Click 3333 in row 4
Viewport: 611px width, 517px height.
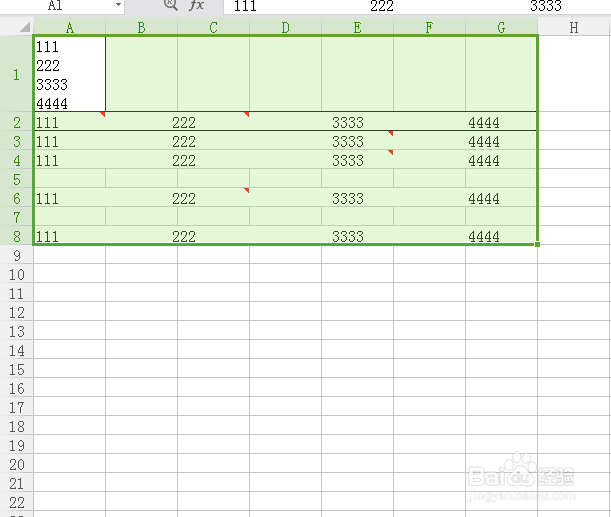(348, 161)
